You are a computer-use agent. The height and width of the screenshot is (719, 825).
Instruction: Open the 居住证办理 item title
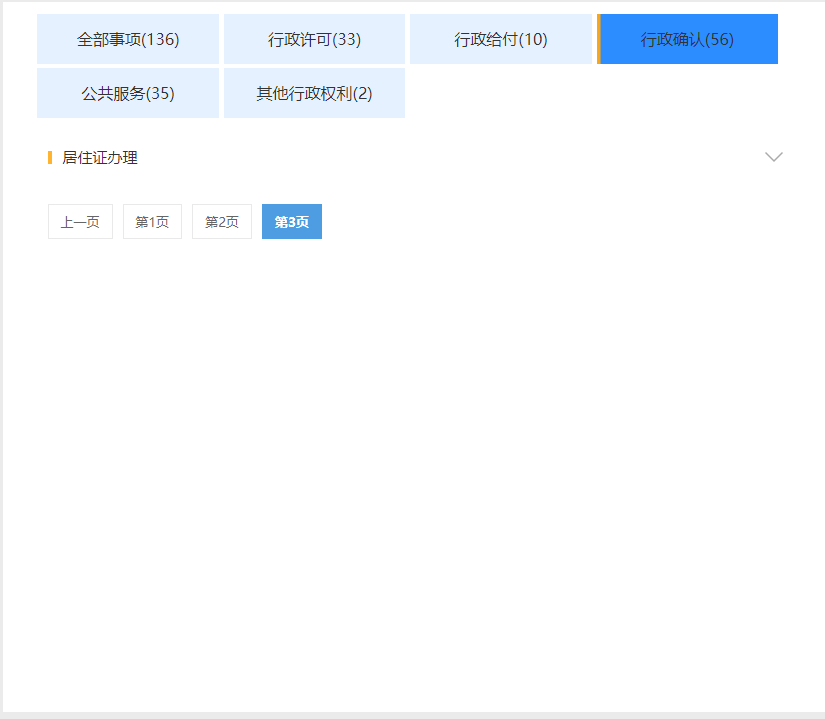100,158
